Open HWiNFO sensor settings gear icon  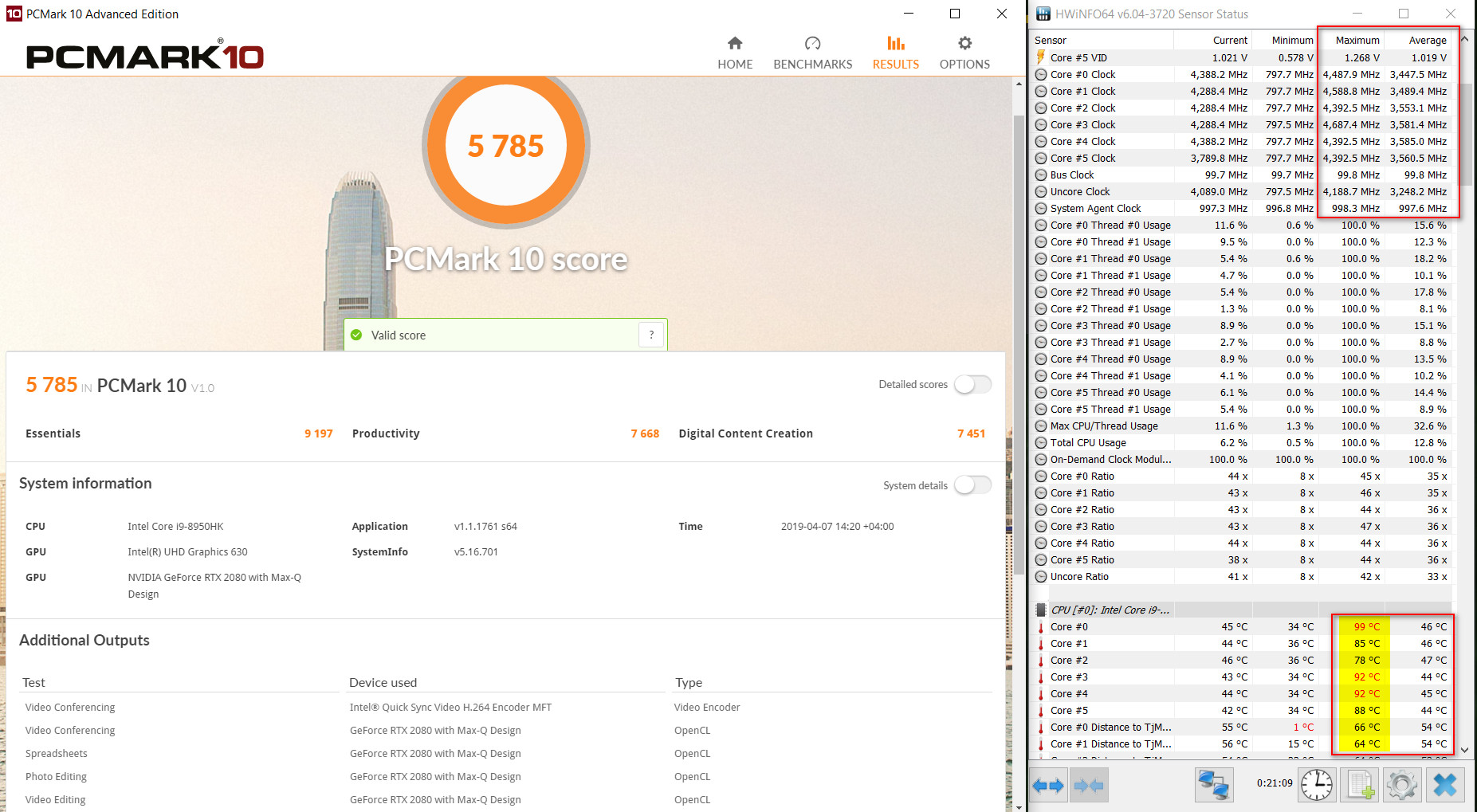[1401, 785]
